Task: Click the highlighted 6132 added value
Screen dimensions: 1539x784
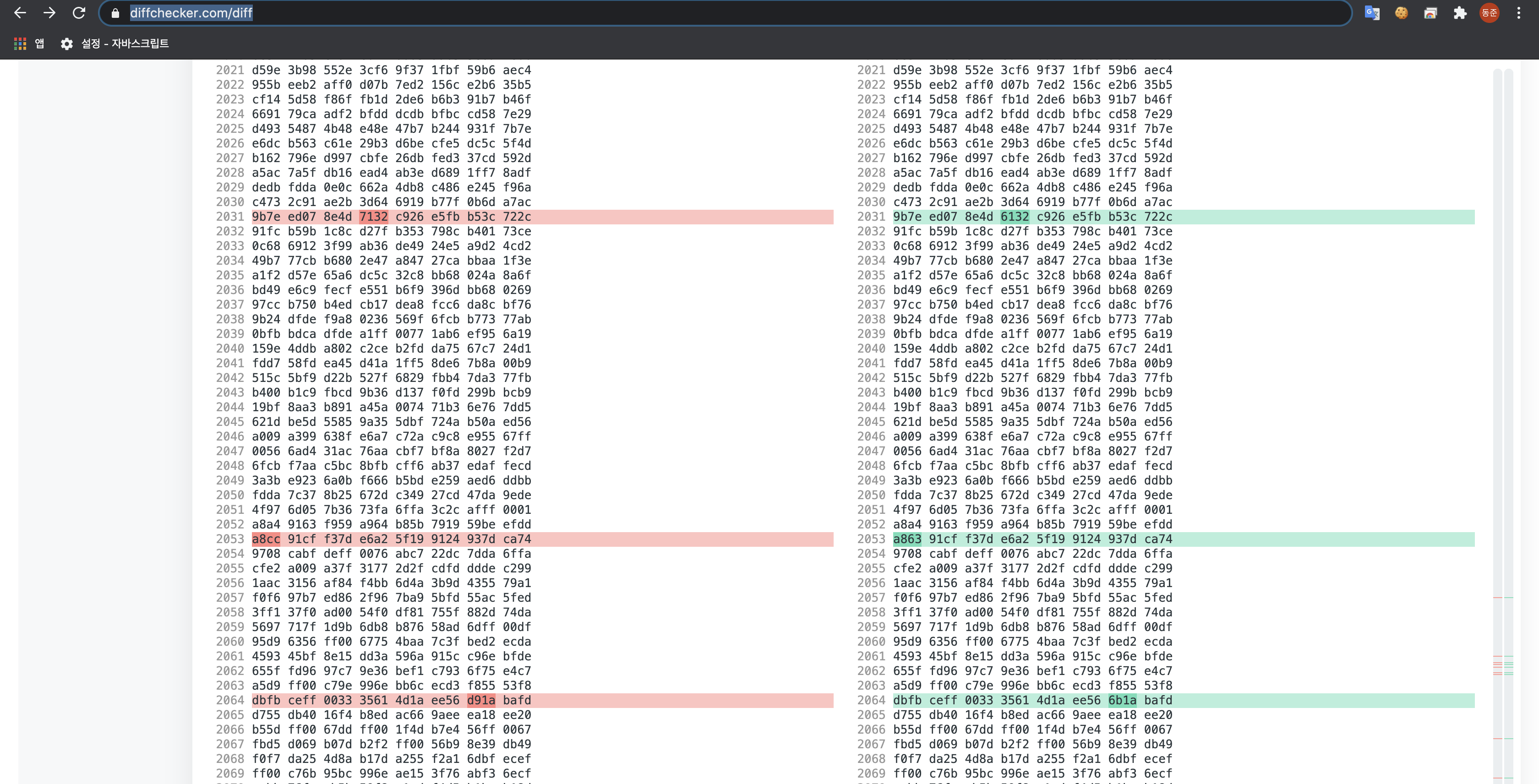Action: click(1015, 217)
